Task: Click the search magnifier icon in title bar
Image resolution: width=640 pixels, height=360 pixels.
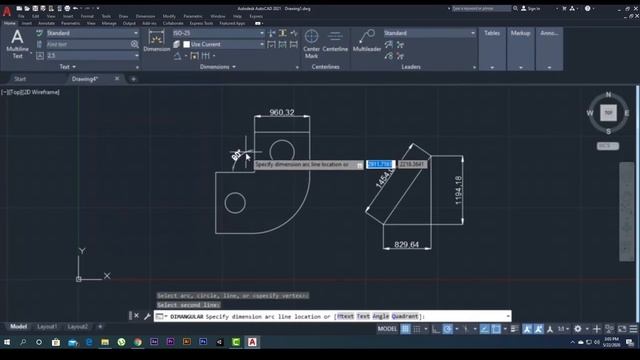Action: click(x=516, y=8)
